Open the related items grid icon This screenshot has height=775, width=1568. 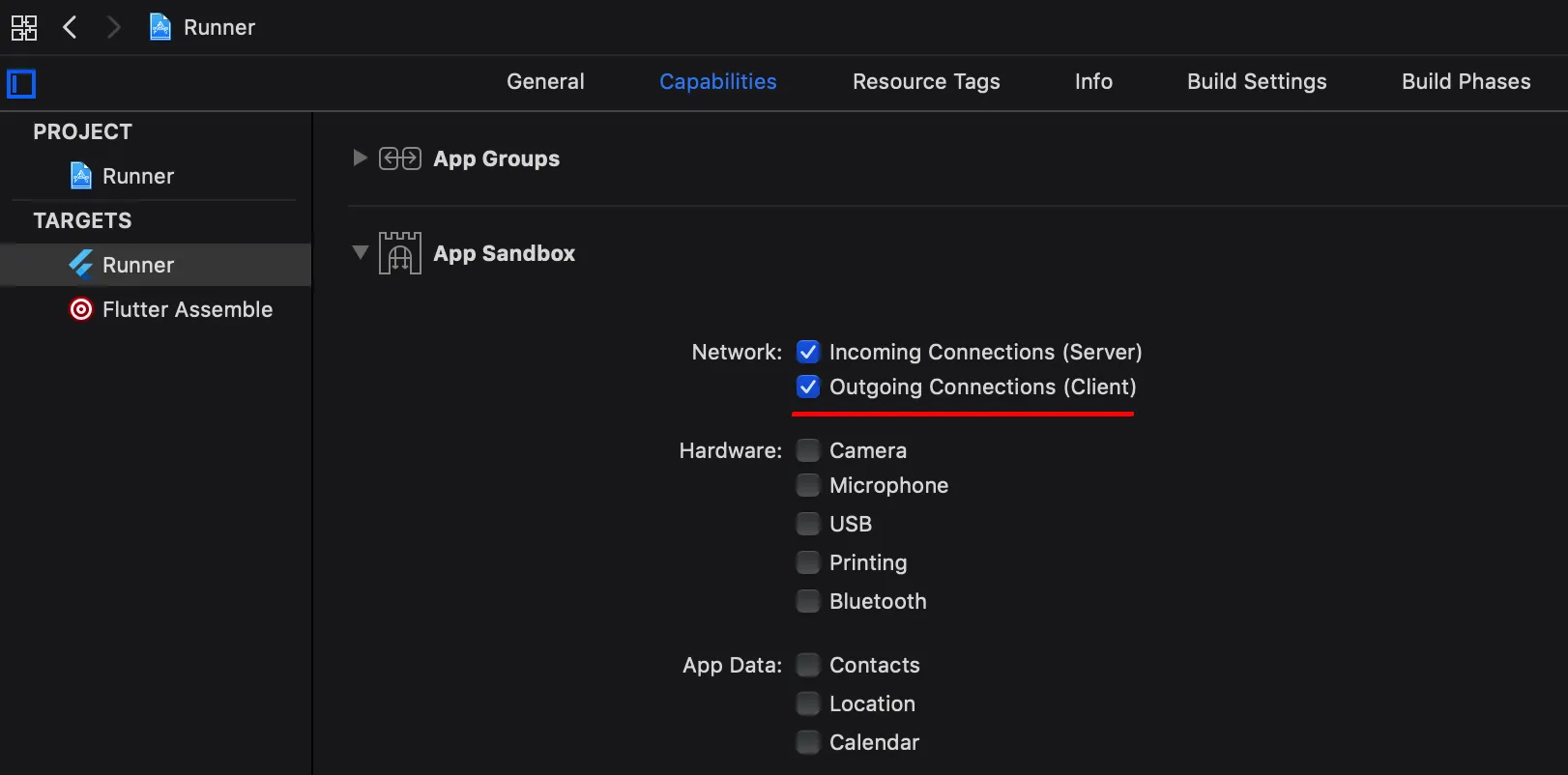coord(24,27)
